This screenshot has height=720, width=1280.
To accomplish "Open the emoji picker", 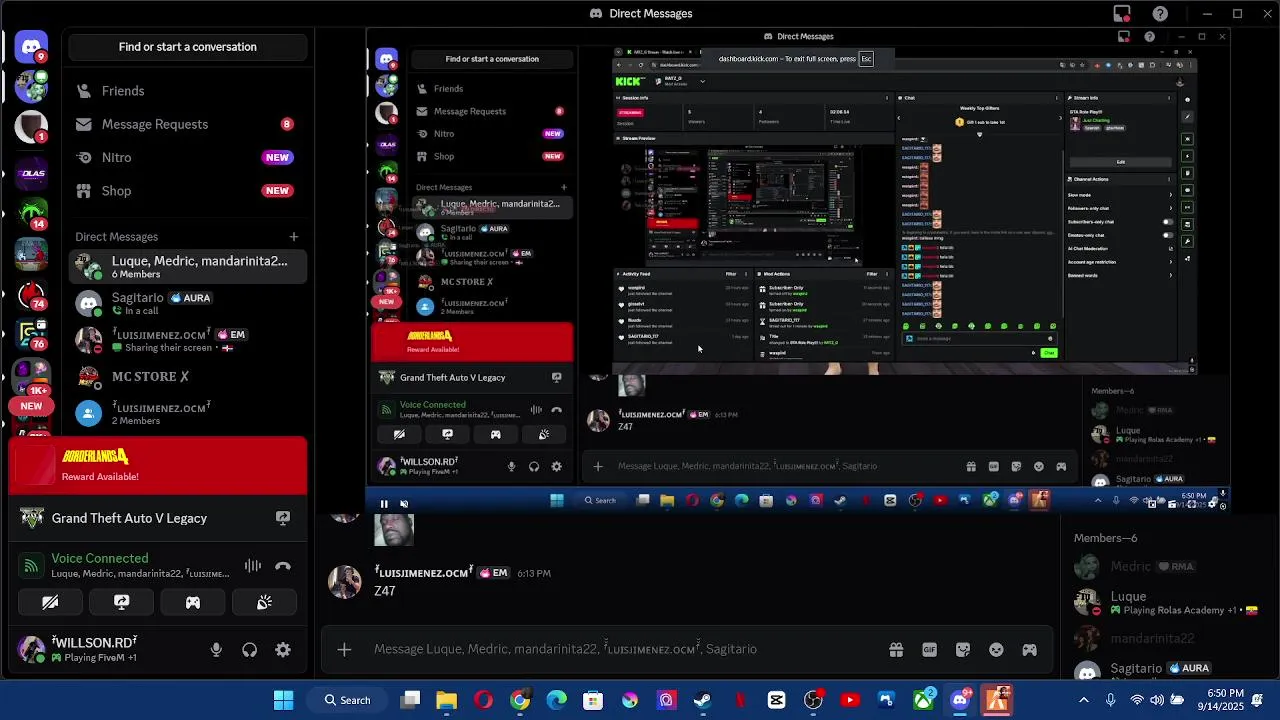I will 996,650.
